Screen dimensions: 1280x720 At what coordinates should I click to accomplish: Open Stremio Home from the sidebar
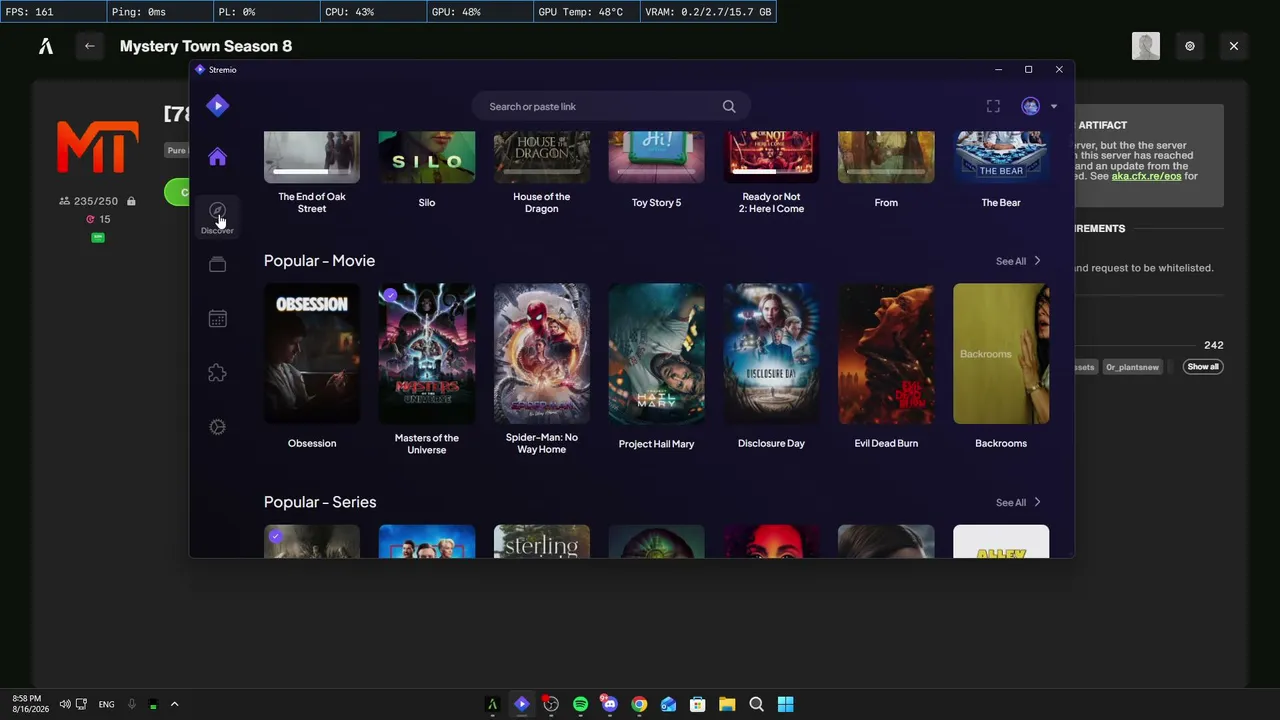pyautogui.click(x=217, y=157)
